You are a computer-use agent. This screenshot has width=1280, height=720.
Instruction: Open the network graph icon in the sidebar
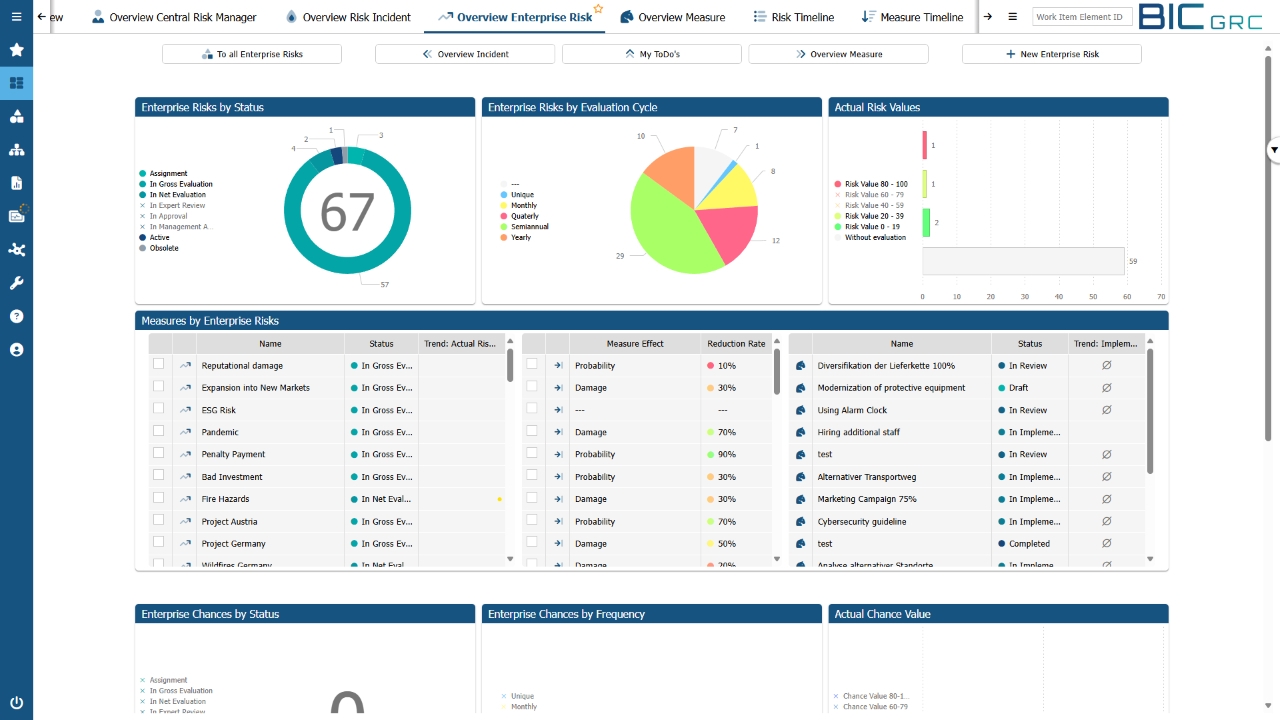[x=16, y=250]
